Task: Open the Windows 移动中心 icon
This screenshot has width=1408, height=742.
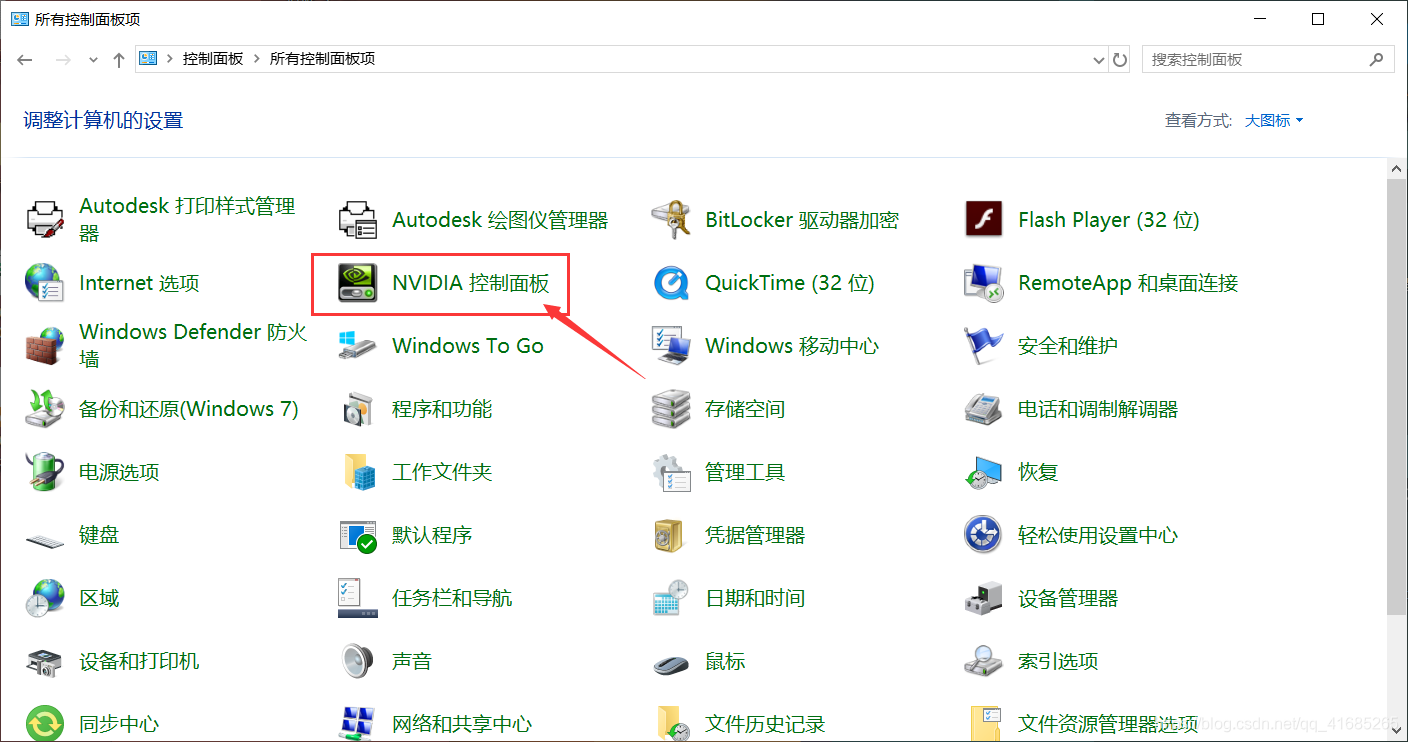Action: coord(670,346)
